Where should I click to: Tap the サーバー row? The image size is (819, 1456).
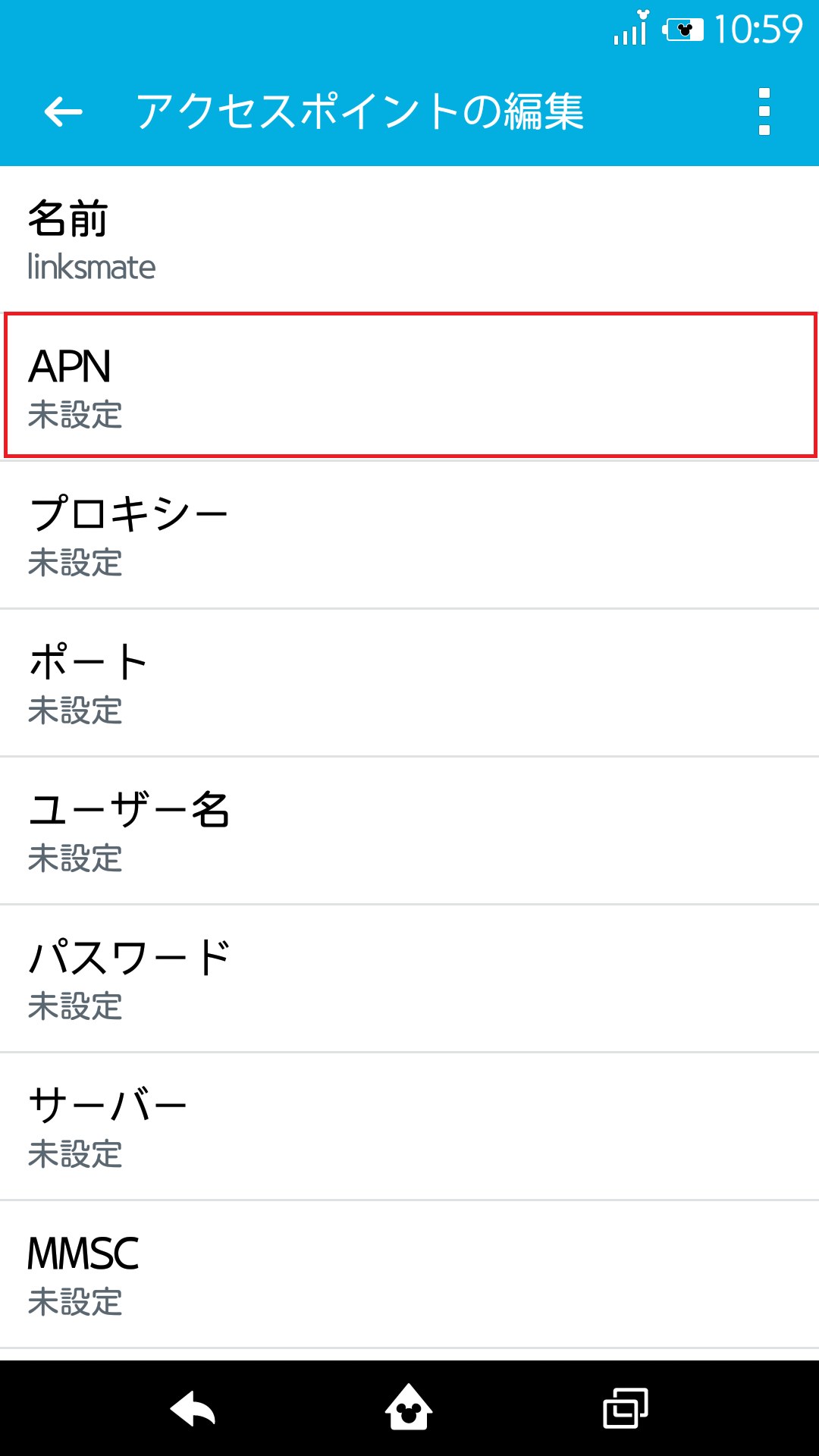409,1122
